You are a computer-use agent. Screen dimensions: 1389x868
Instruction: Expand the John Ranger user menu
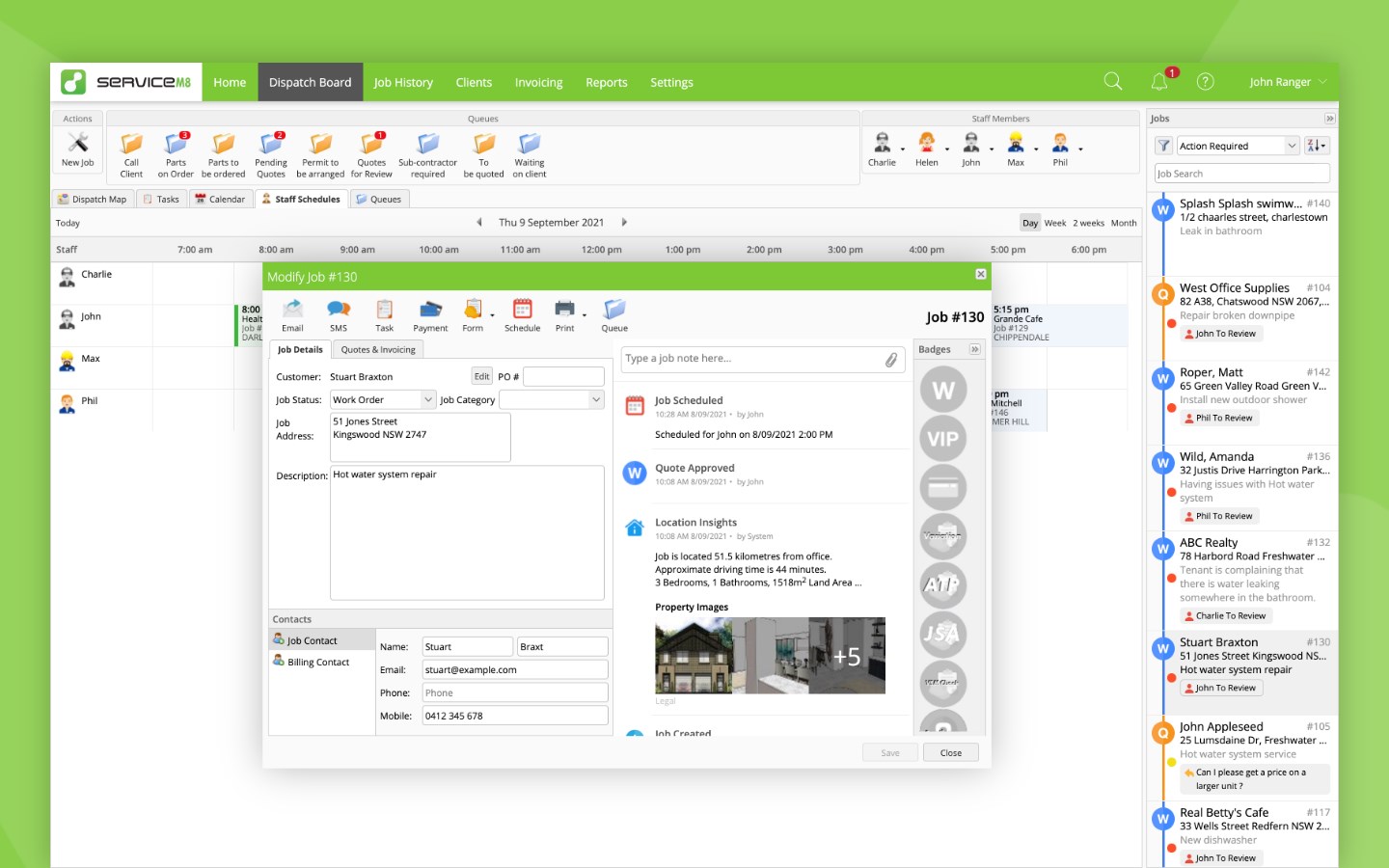[1288, 82]
